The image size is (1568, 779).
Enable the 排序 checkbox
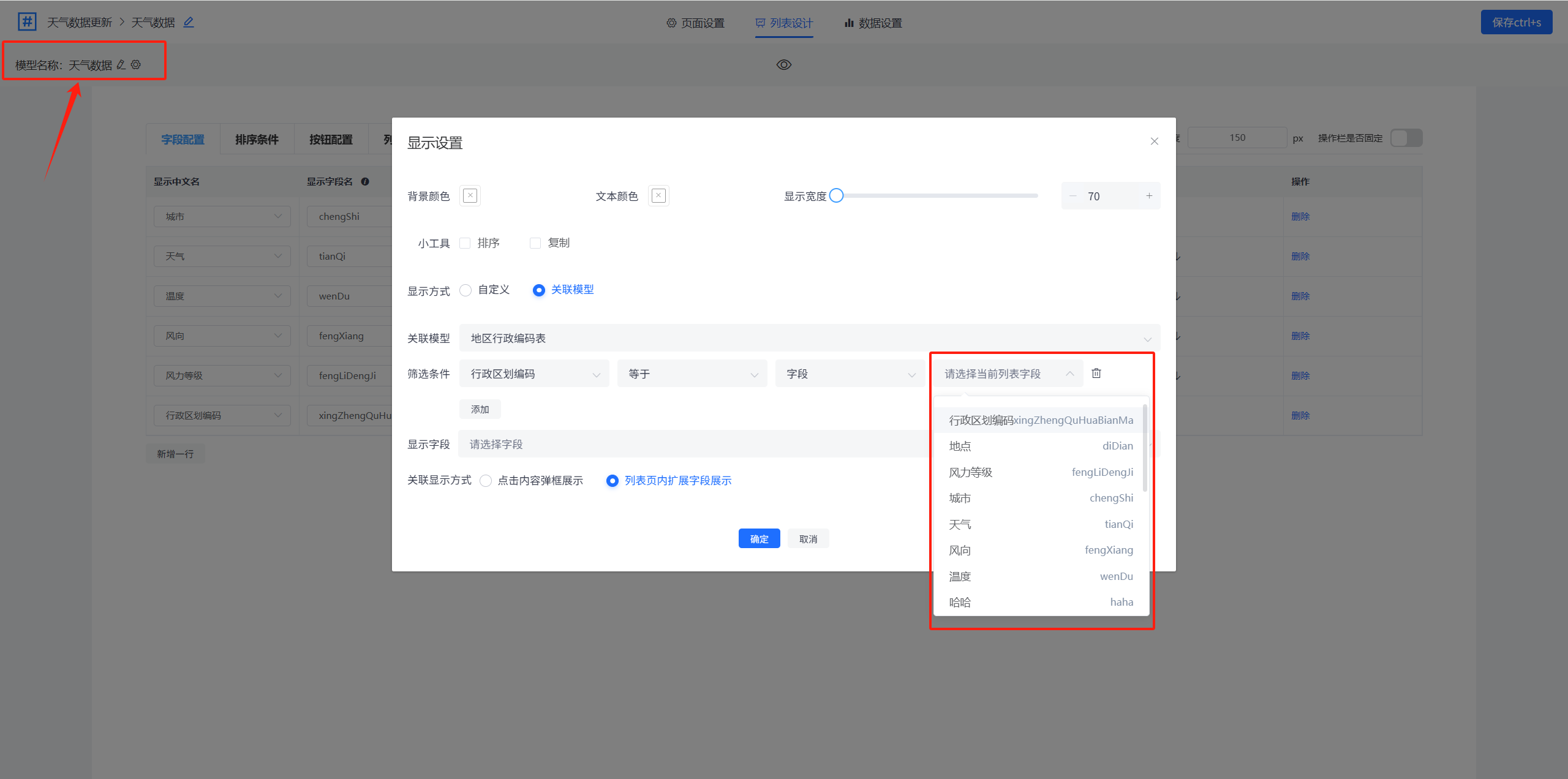click(466, 243)
